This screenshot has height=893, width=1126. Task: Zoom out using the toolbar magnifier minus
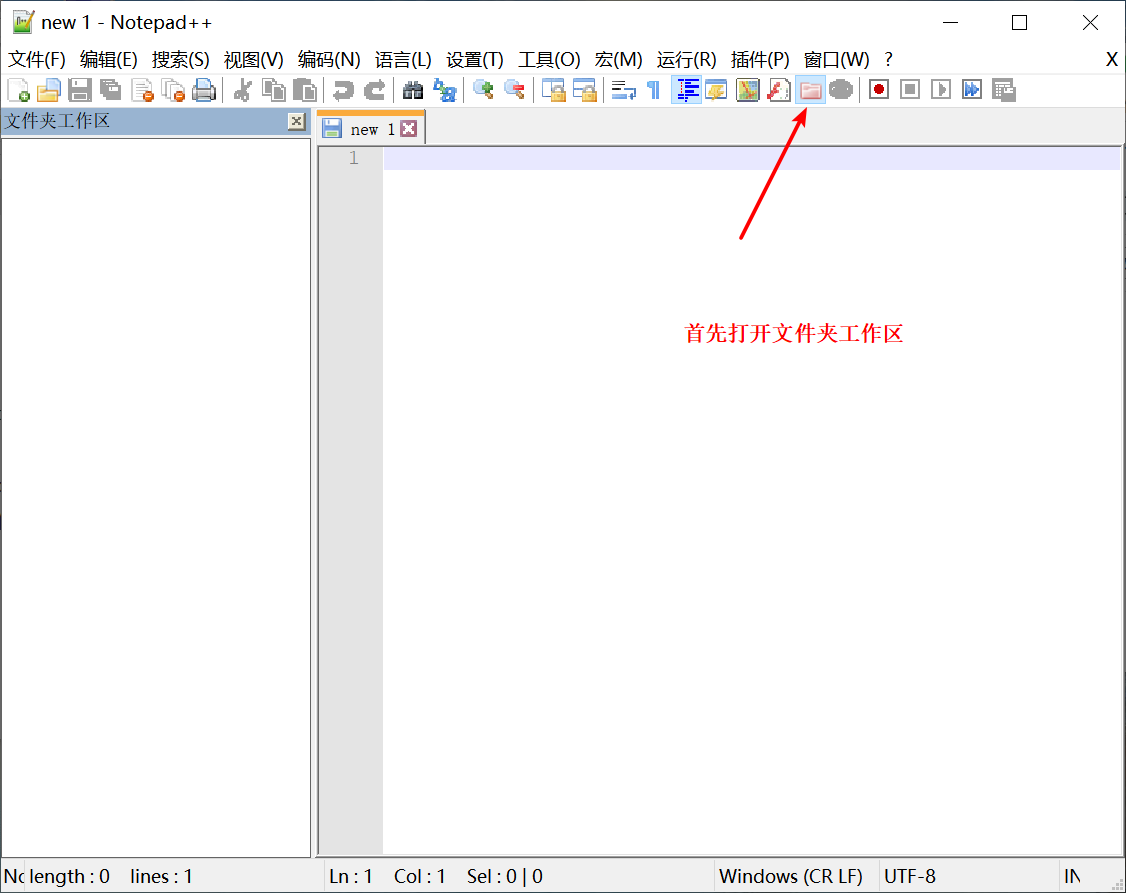coord(514,90)
